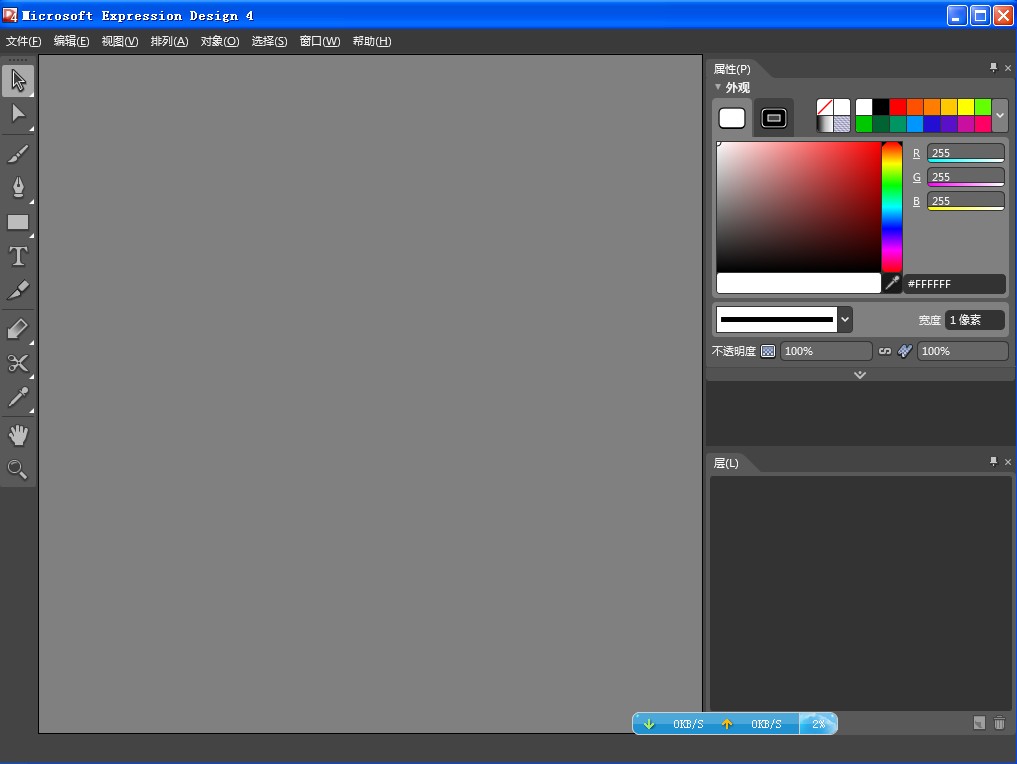Click the #FFFFFF hex color field
The height and width of the screenshot is (764, 1017).
(x=954, y=283)
